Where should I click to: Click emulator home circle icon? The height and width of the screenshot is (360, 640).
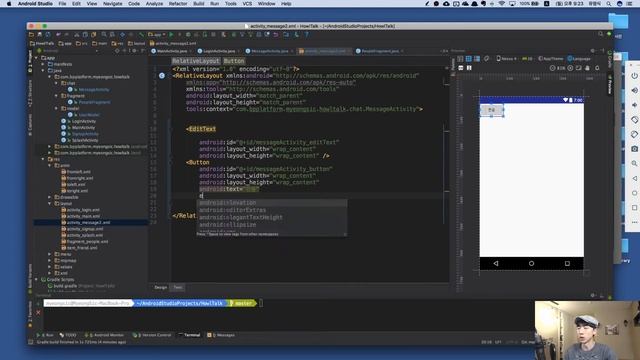click(634, 193)
